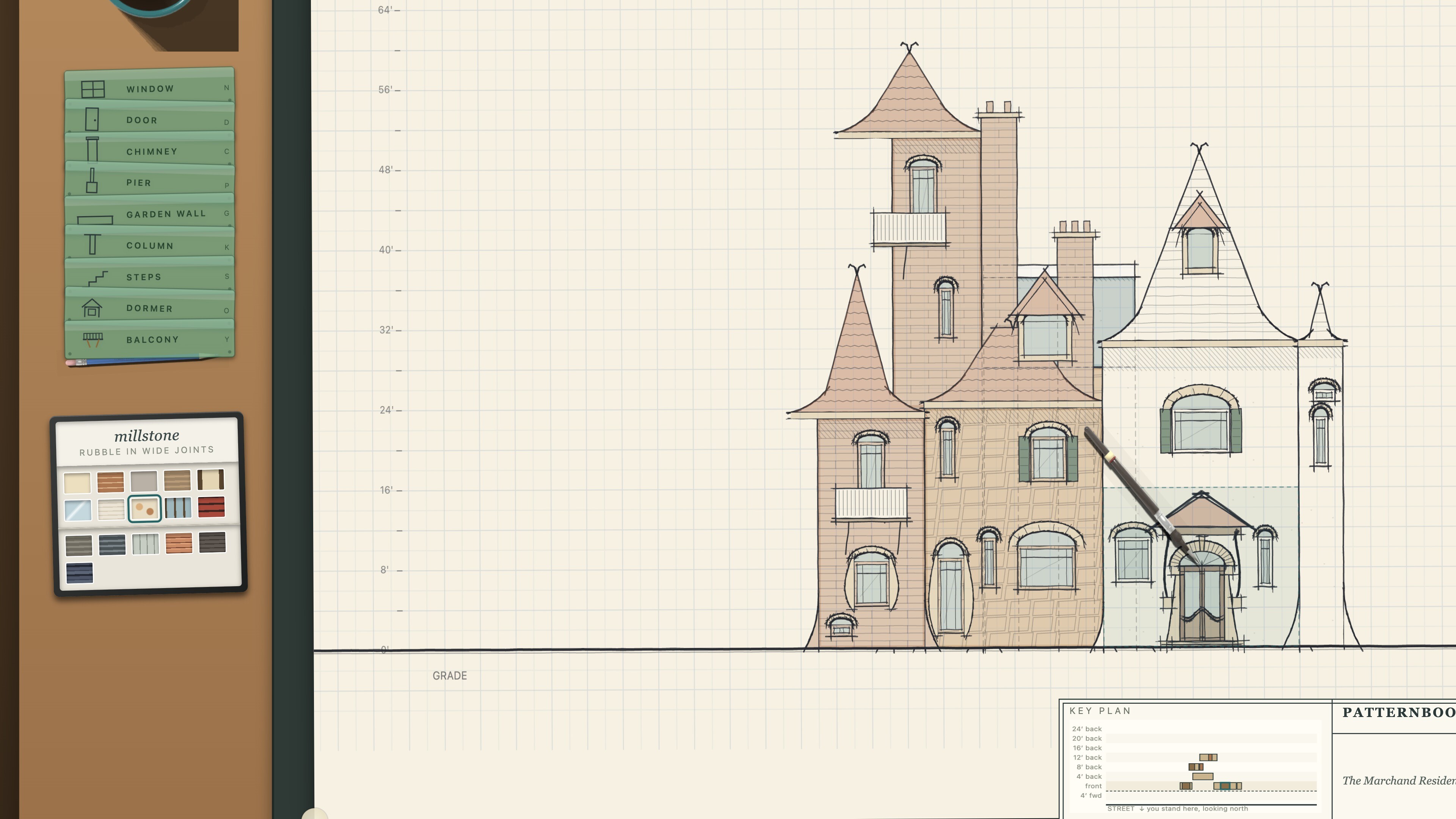Click the block on the 12' back key plan row

(x=1208, y=758)
